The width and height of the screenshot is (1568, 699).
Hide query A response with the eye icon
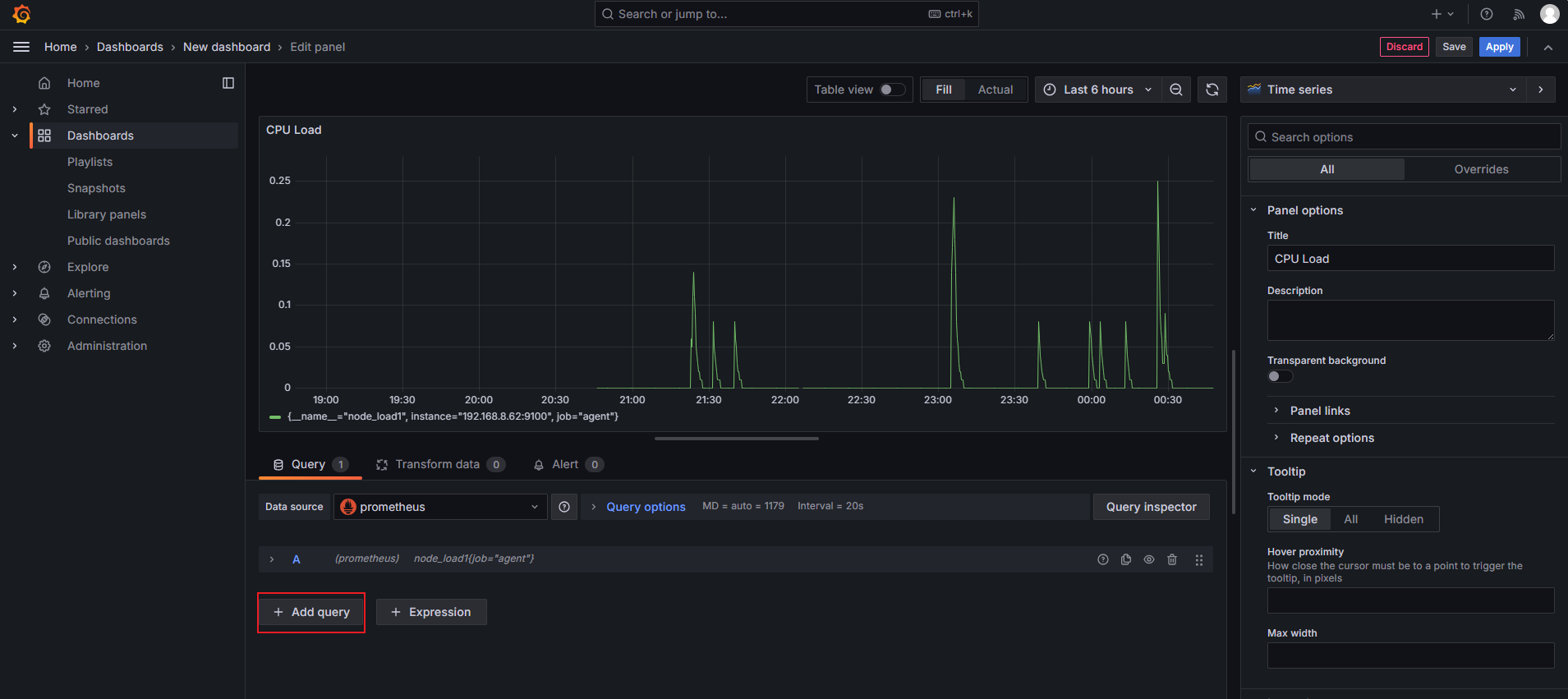1149,559
